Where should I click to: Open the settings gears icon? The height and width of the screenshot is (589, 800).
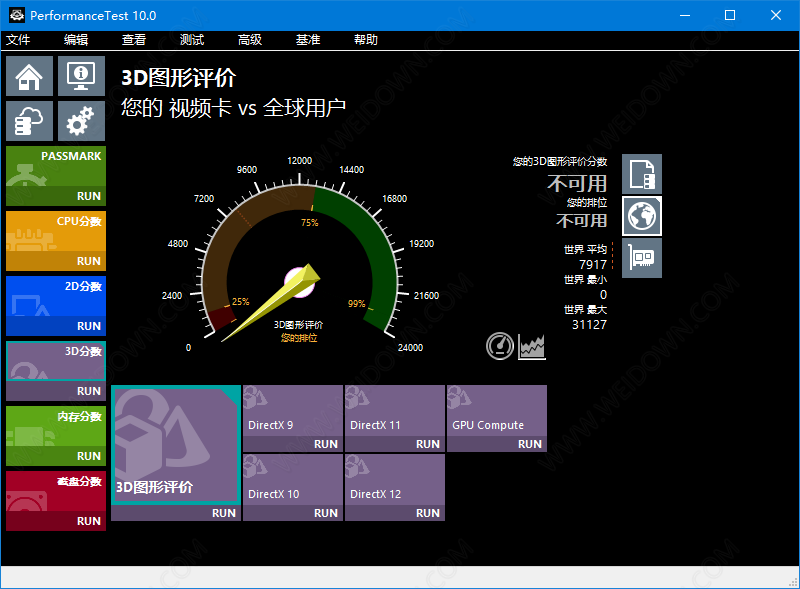coord(81,121)
